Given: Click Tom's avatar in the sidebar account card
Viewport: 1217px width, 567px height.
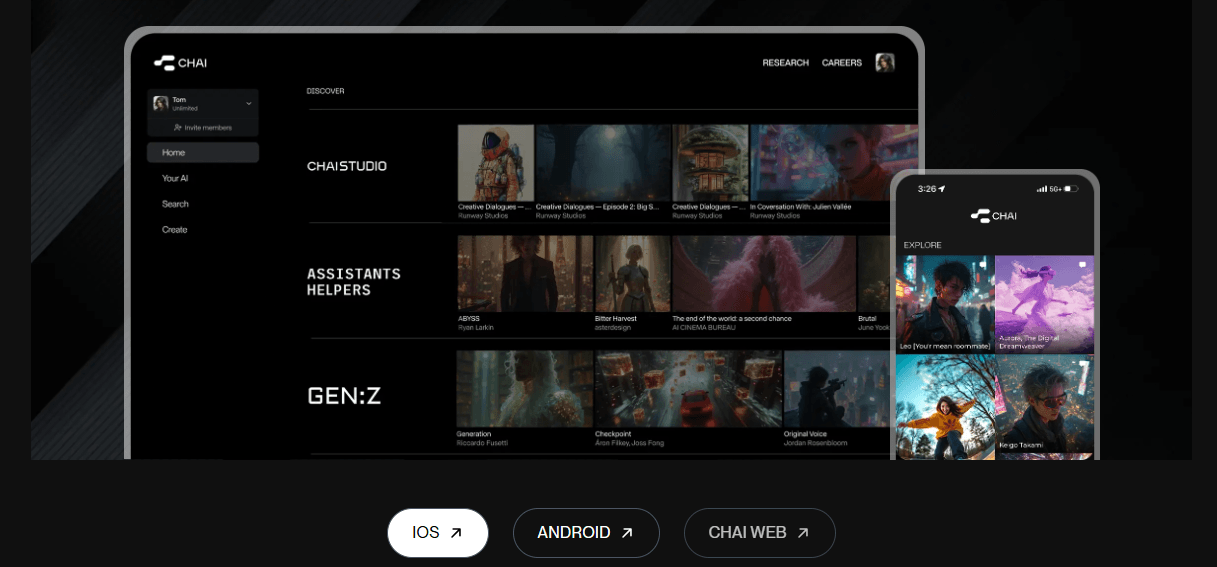Looking at the screenshot, I should (x=160, y=103).
